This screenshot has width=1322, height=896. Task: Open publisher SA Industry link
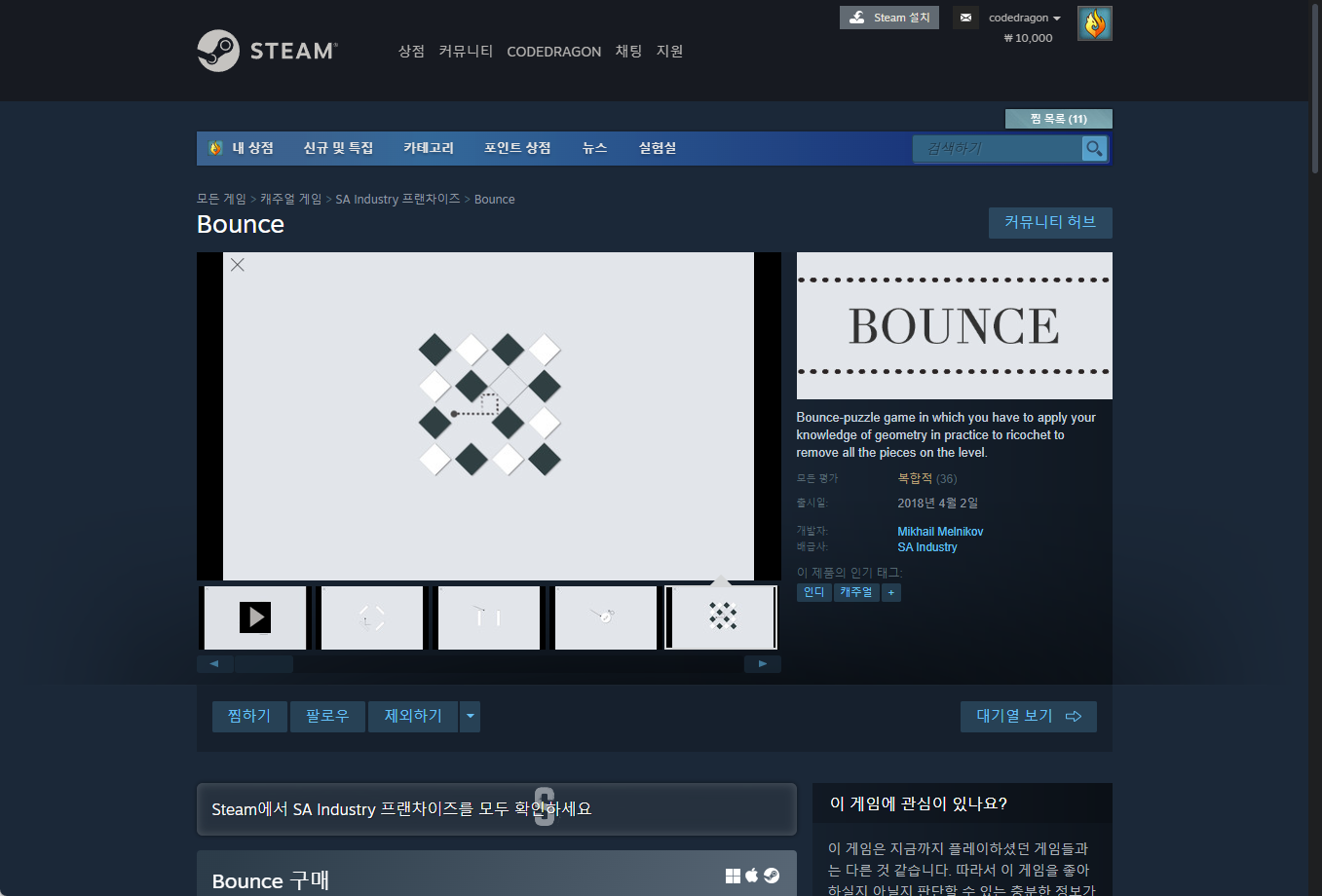(x=927, y=547)
